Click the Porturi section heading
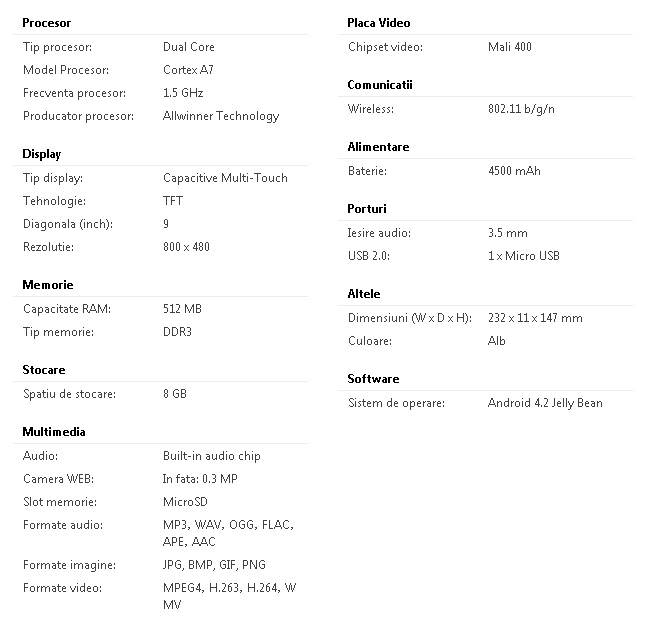The image size is (645, 622). click(x=366, y=209)
